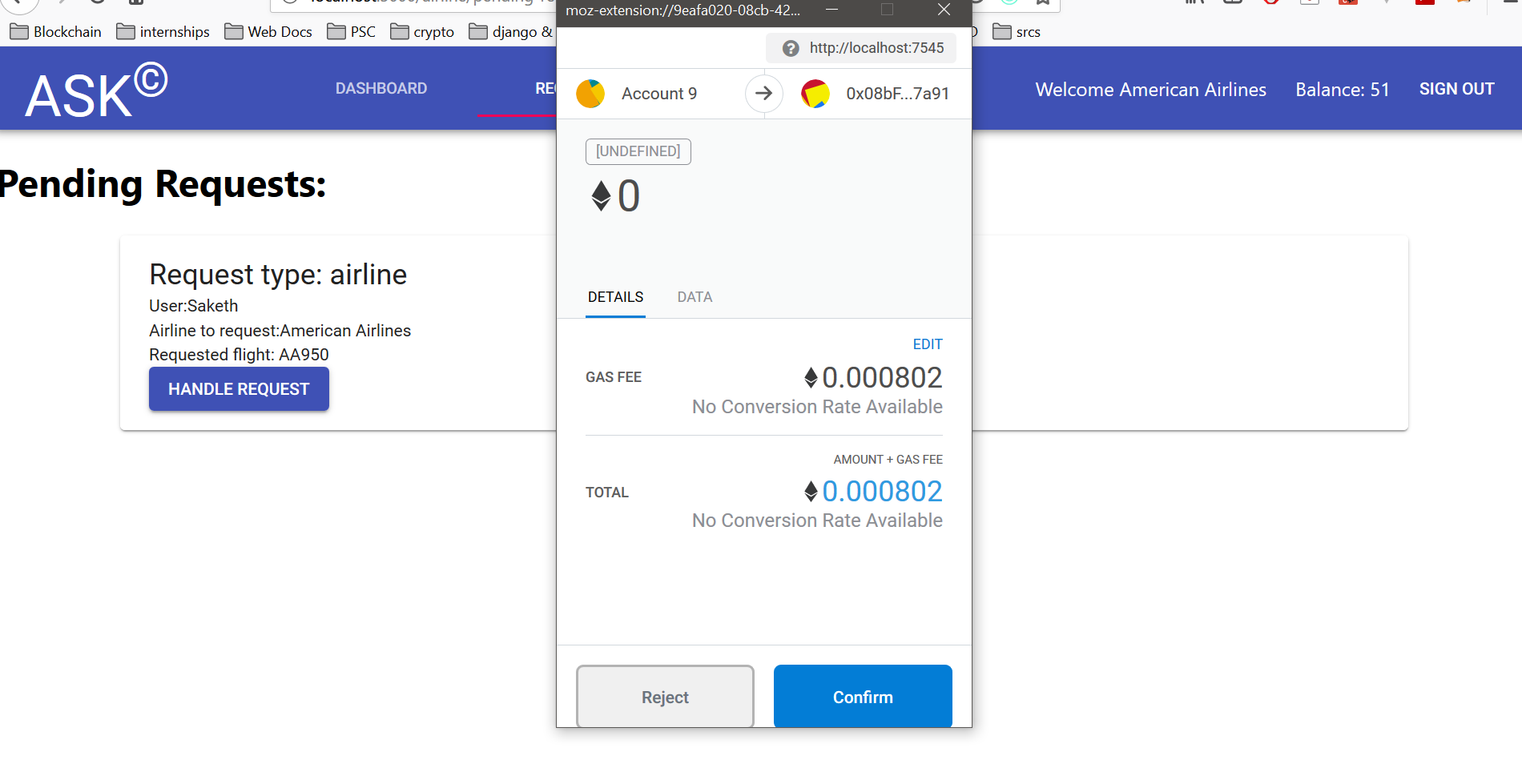Click EDIT to change the gas fee
The height and width of the screenshot is (784, 1522).
(x=928, y=344)
